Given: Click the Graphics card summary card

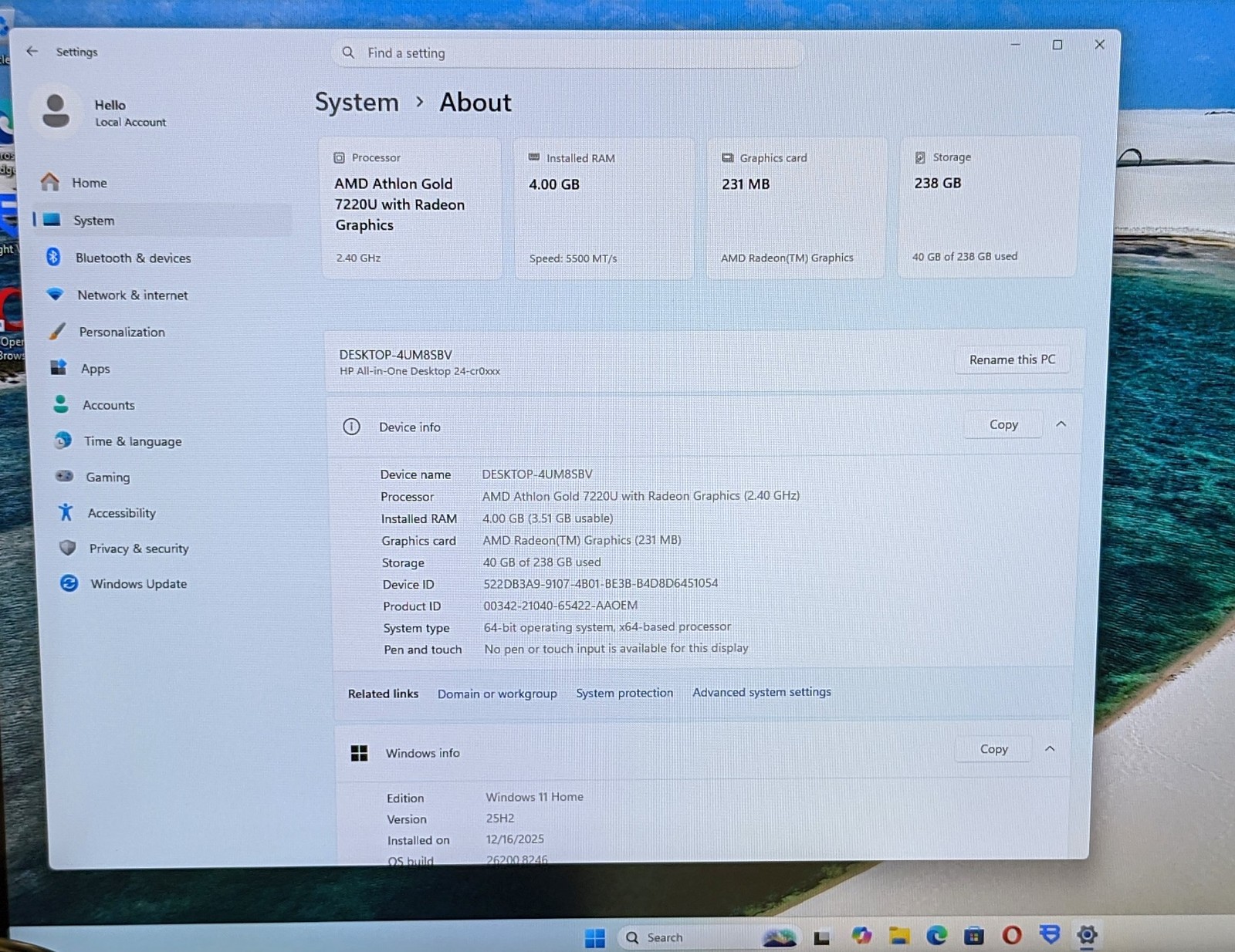Looking at the screenshot, I should coord(796,207).
